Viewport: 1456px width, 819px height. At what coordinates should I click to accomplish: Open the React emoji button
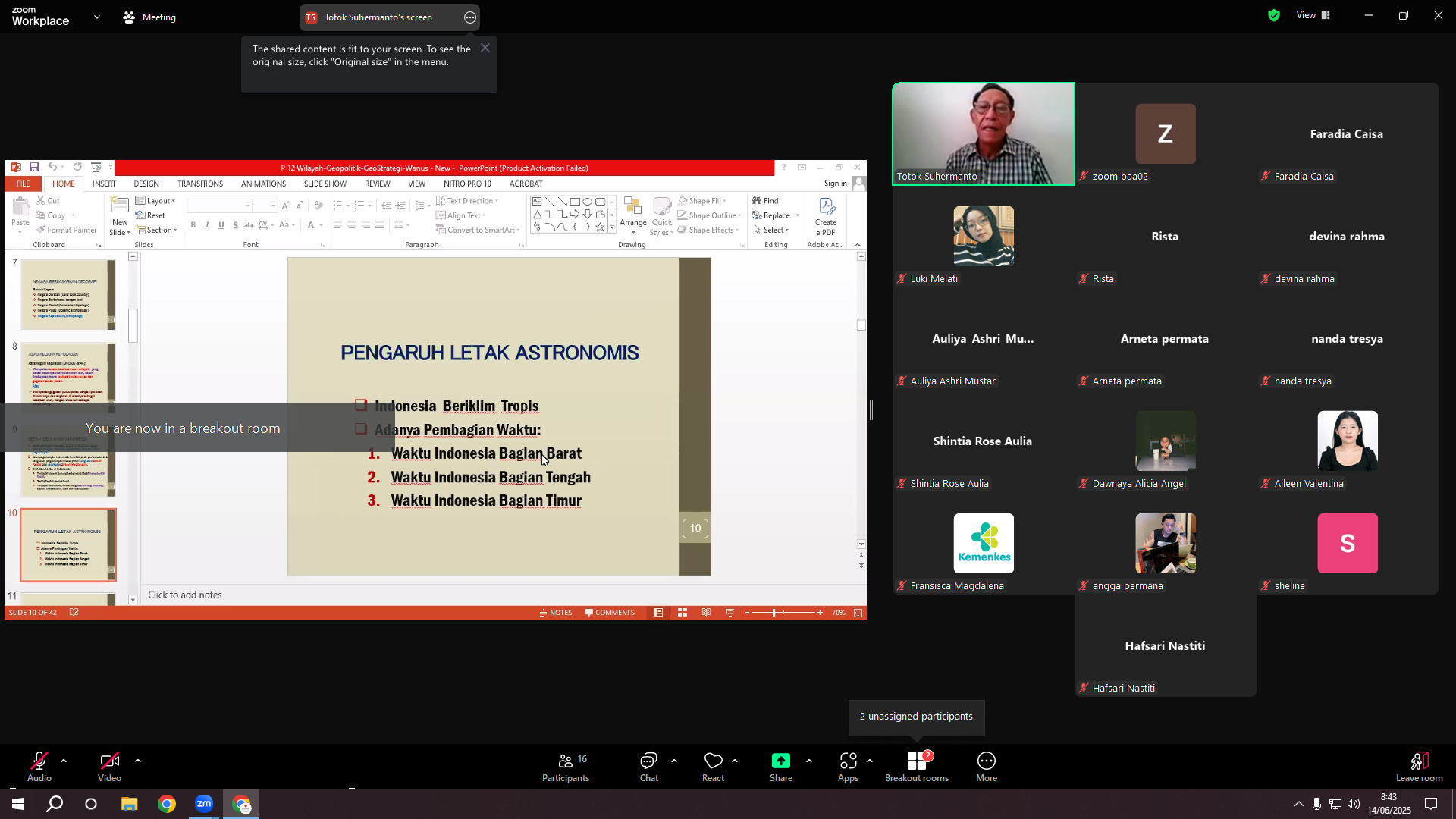713,767
